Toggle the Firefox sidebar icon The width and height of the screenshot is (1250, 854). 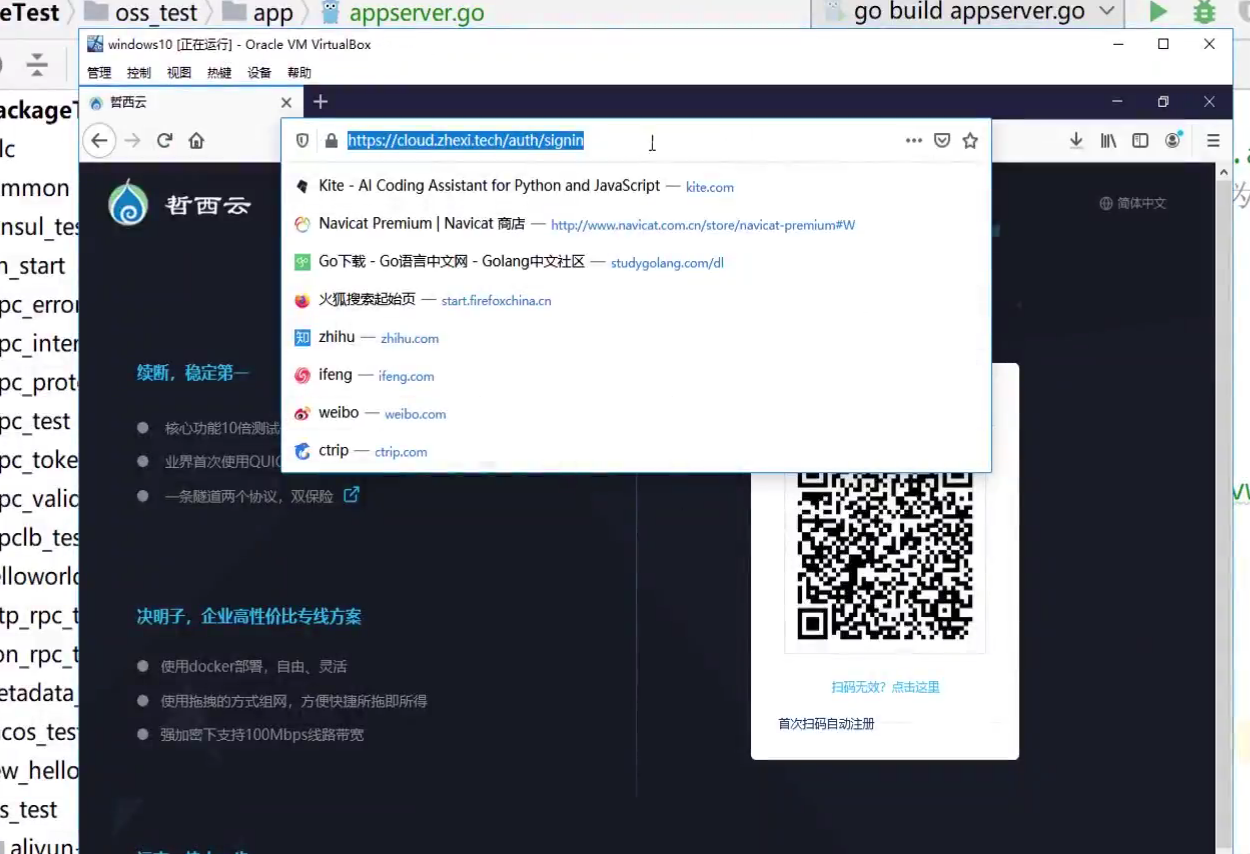pyautogui.click(x=1140, y=141)
